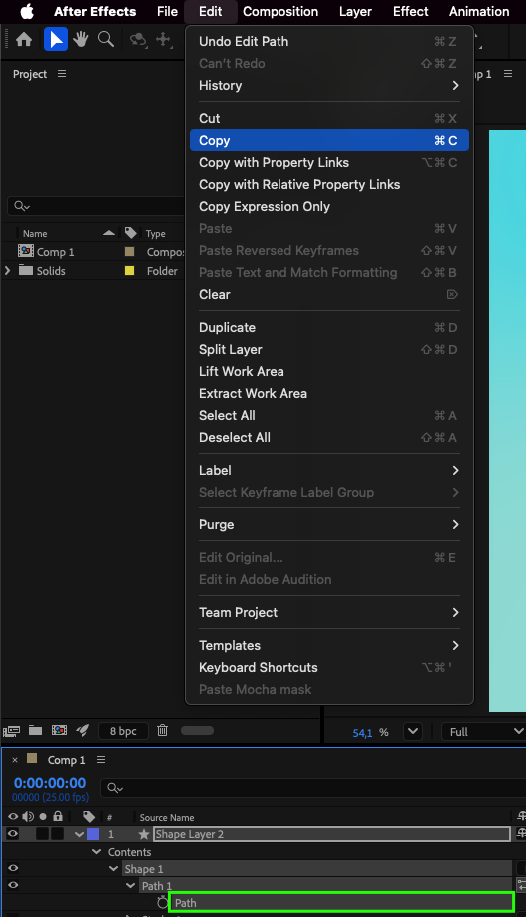Click the lock column header icon
Viewport: 526px width, 917px height.
point(57,816)
